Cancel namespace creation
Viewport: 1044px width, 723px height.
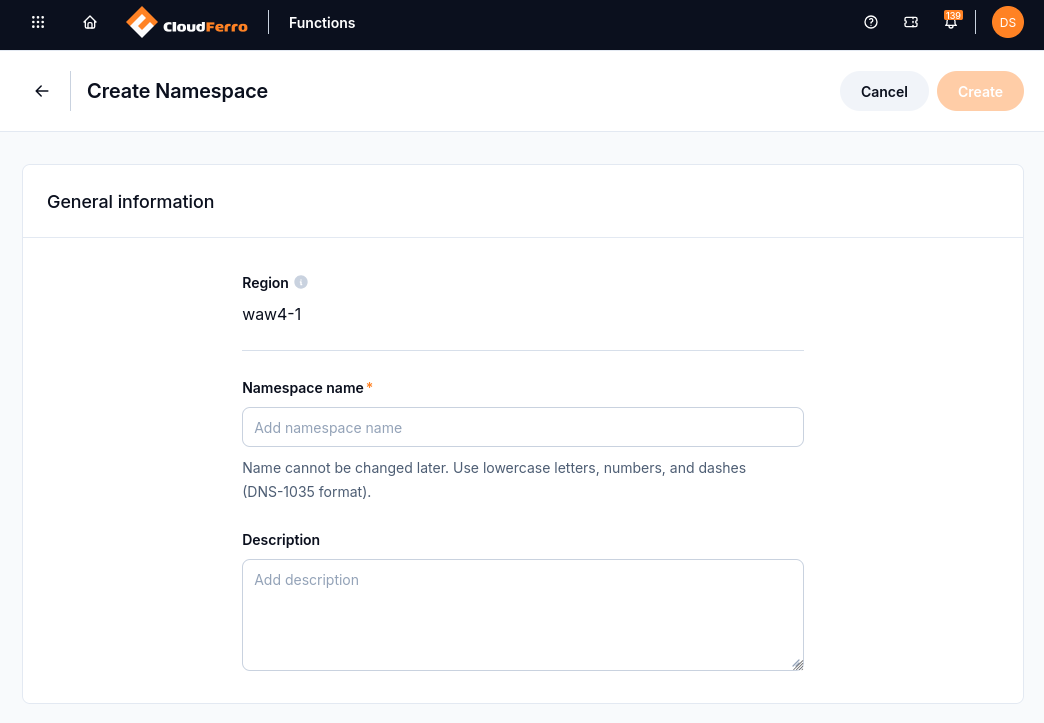[x=884, y=91]
